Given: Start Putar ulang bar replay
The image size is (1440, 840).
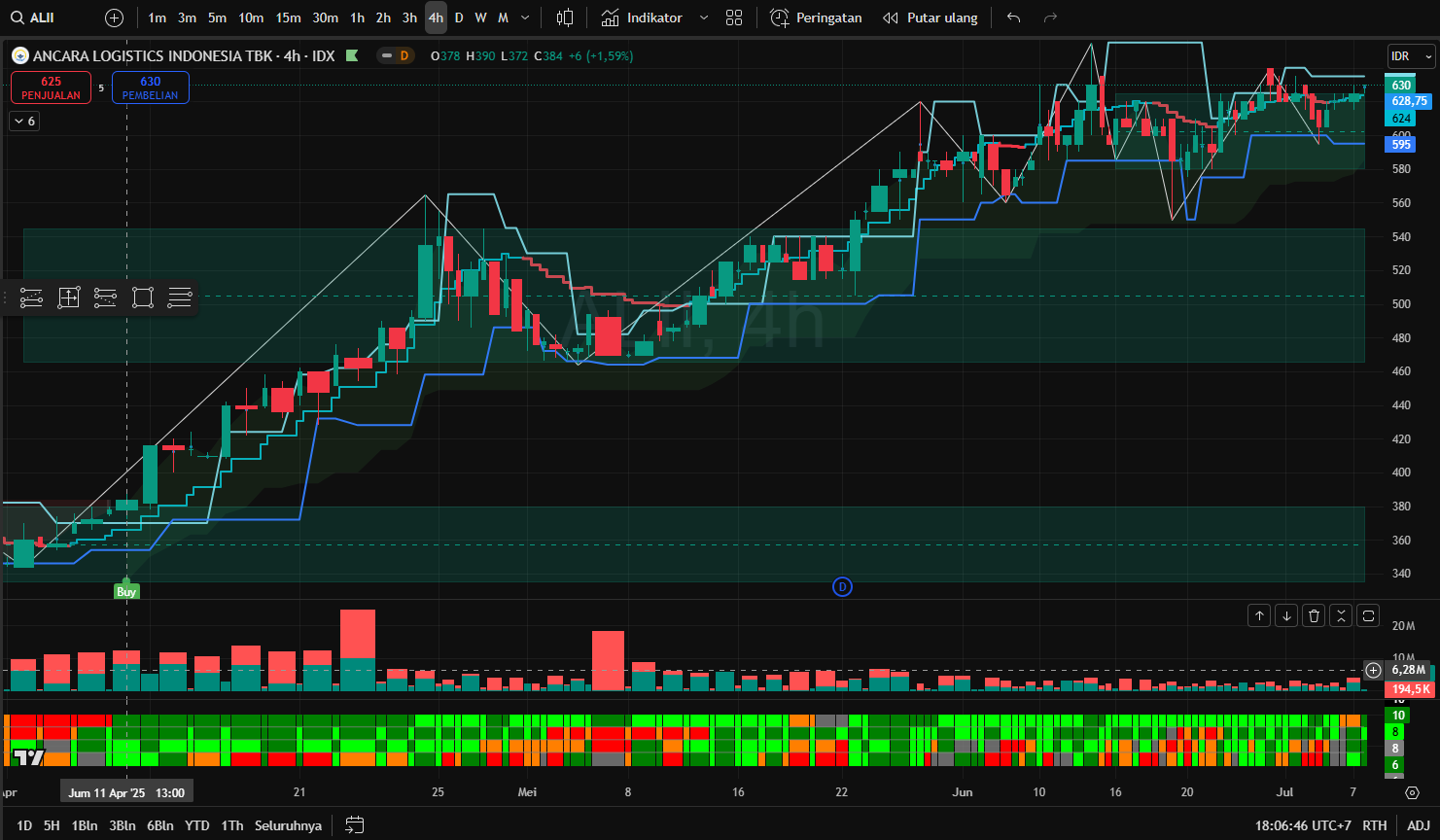Looking at the screenshot, I should (930, 17).
